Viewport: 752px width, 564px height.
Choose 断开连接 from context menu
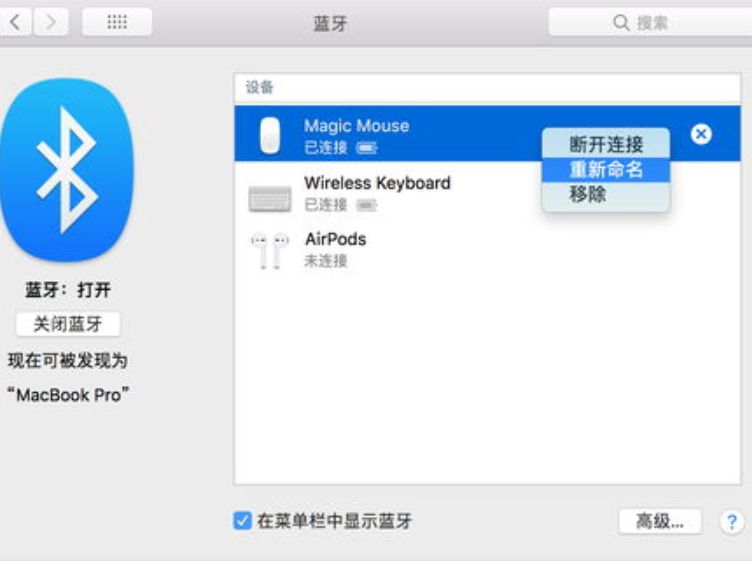click(606, 144)
